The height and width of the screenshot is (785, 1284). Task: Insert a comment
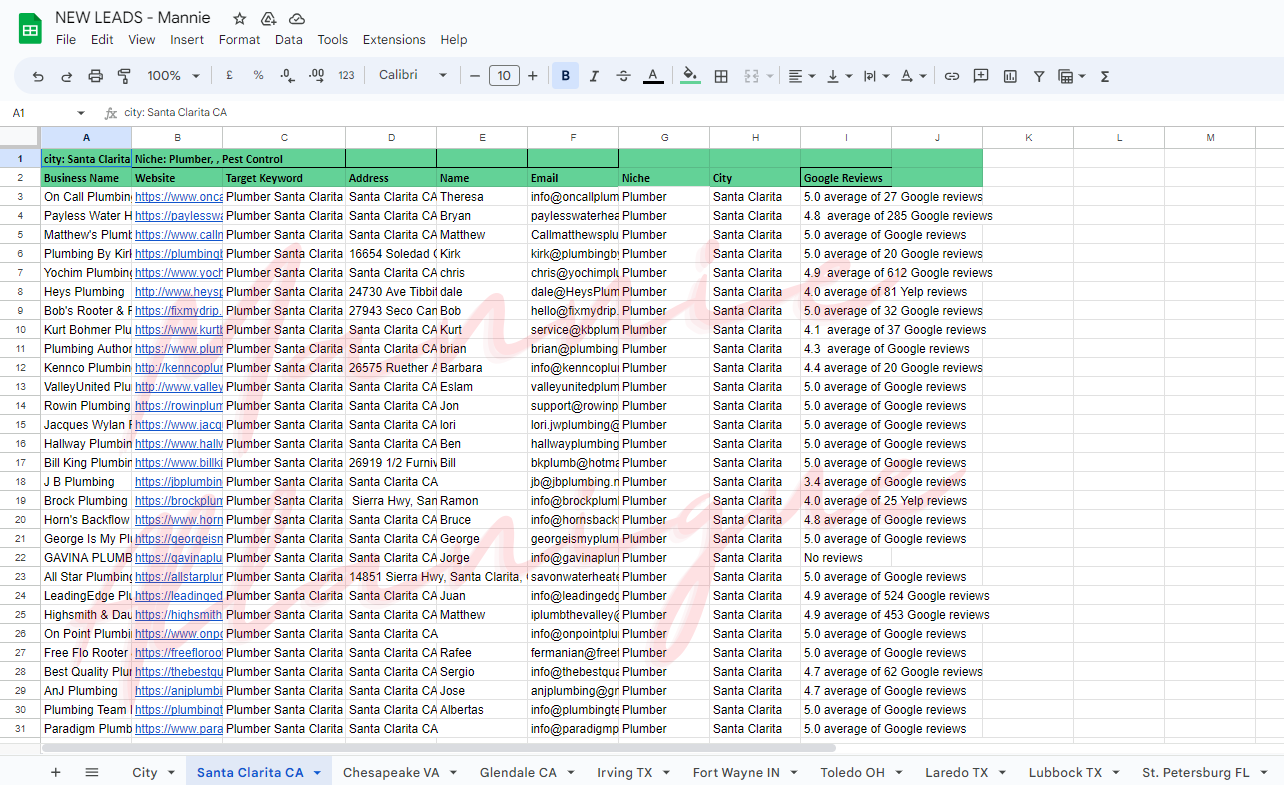981,76
